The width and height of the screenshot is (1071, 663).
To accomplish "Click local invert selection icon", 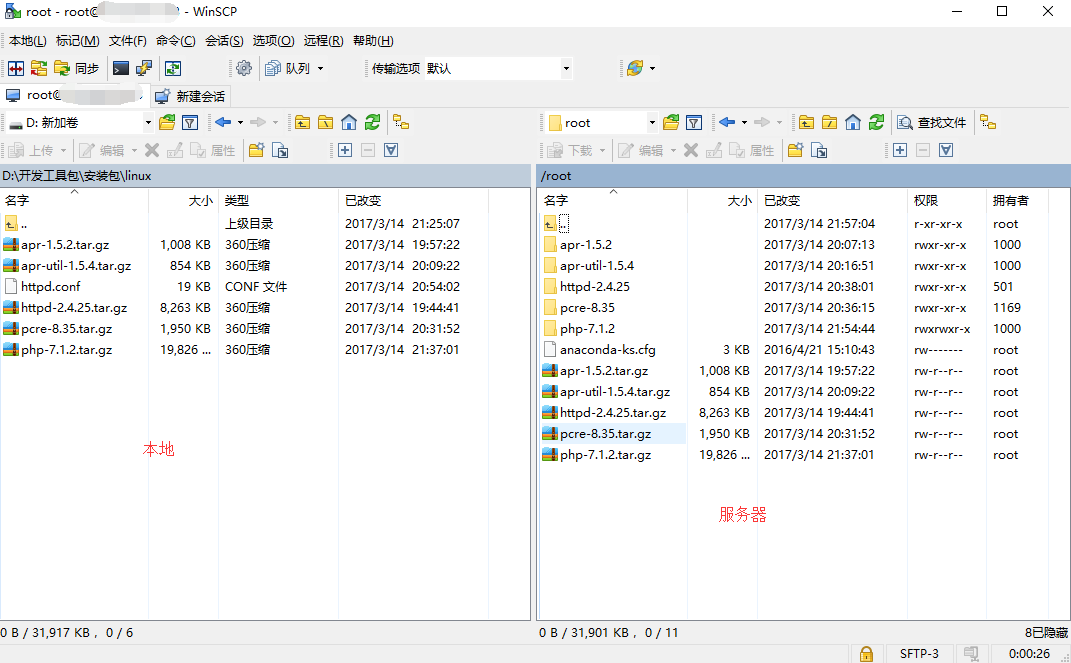I will pyautogui.click(x=391, y=150).
